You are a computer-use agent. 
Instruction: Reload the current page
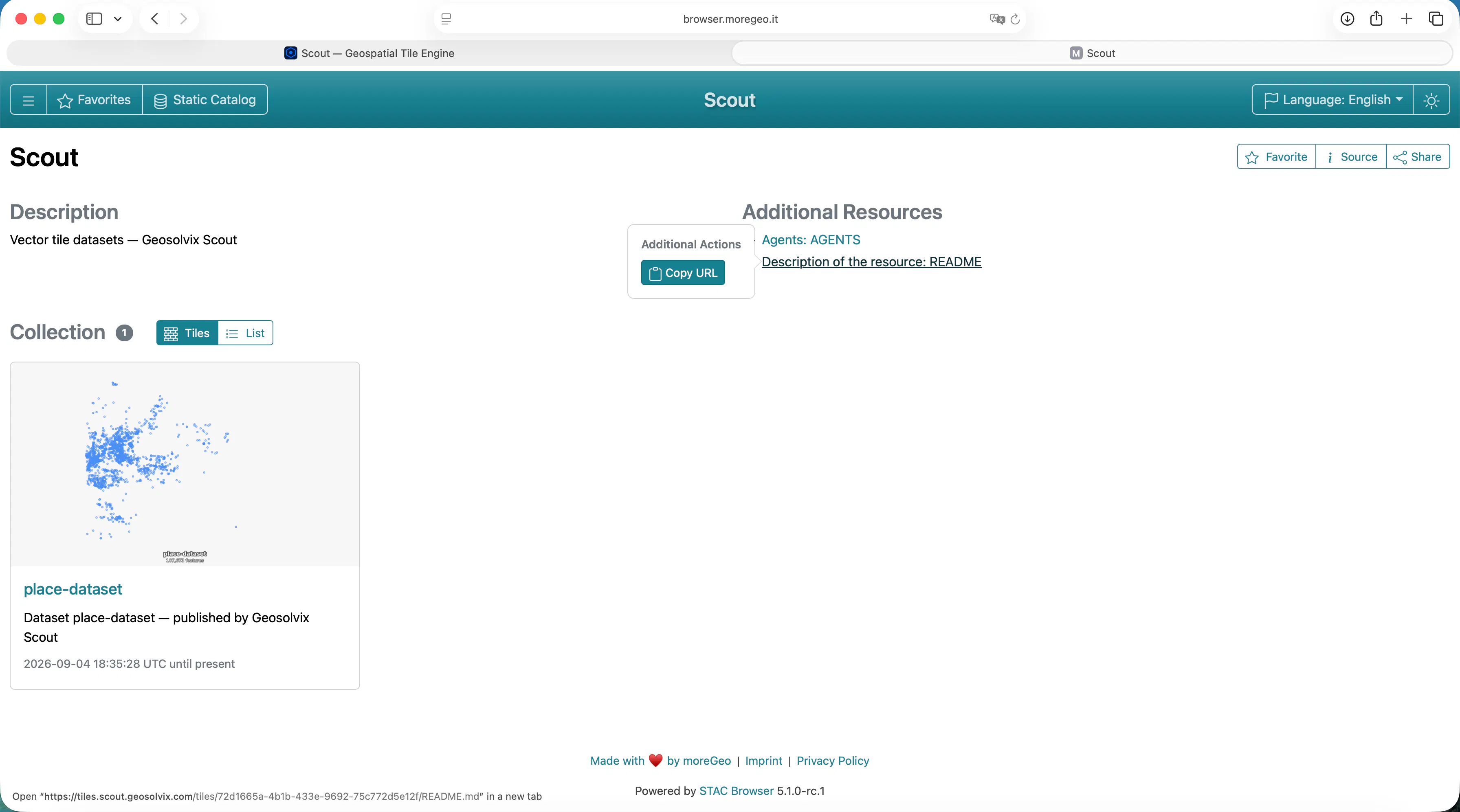coord(1015,19)
